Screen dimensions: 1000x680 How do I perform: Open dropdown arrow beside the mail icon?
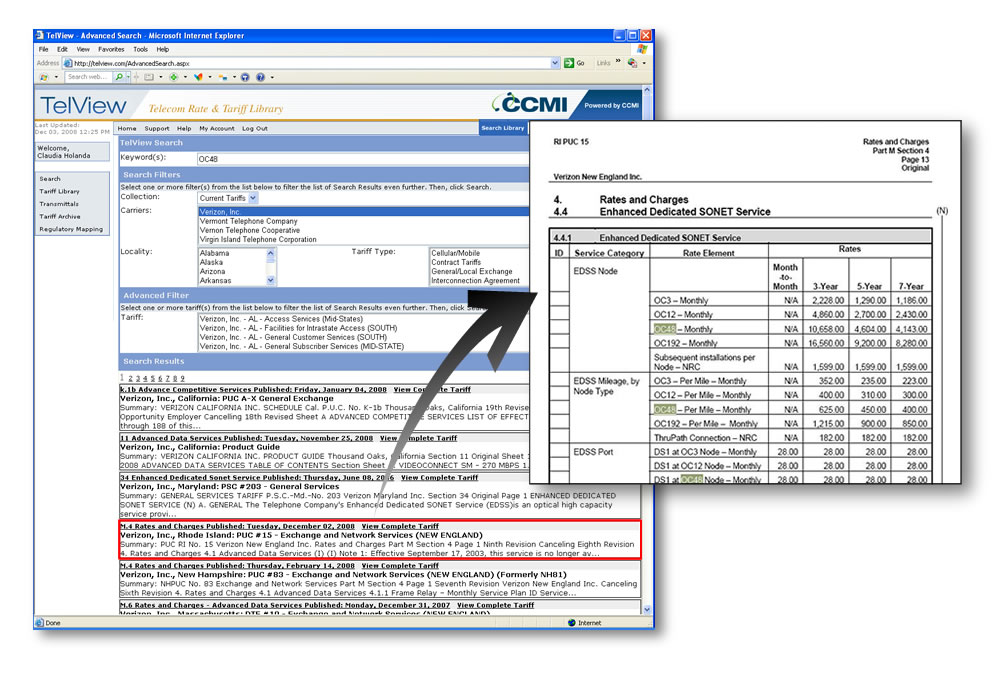pyautogui.click(x=161, y=77)
